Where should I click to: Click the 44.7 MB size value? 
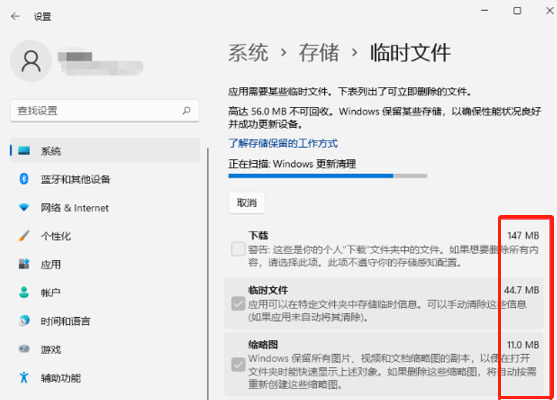(x=521, y=290)
